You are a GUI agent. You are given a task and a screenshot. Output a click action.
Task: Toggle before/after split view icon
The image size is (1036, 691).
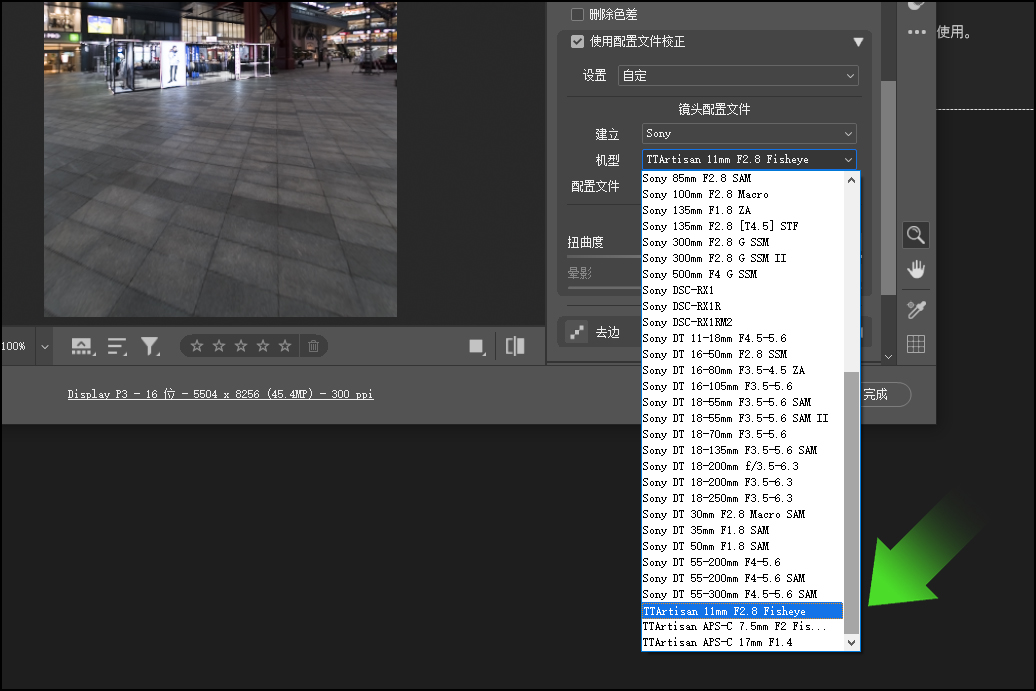515,346
